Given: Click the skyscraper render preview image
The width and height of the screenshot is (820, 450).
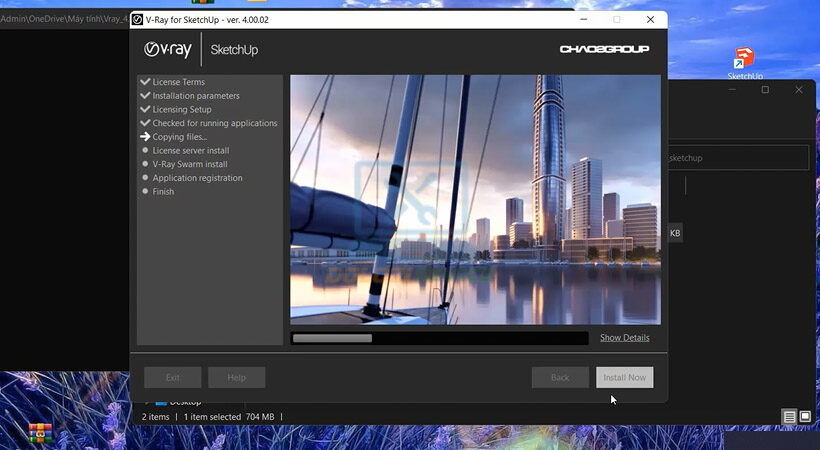Looking at the screenshot, I should pyautogui.click(x=475, y=199).
